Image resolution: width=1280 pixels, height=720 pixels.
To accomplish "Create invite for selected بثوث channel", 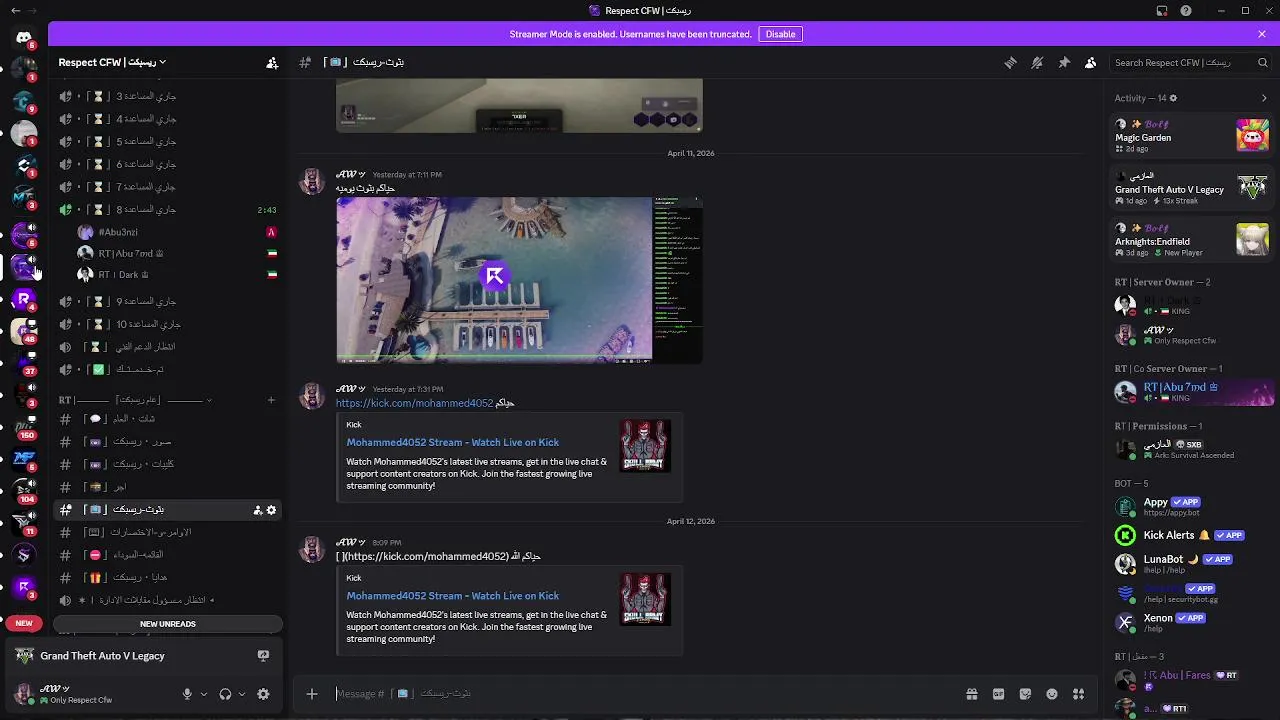I will point(258,510).
